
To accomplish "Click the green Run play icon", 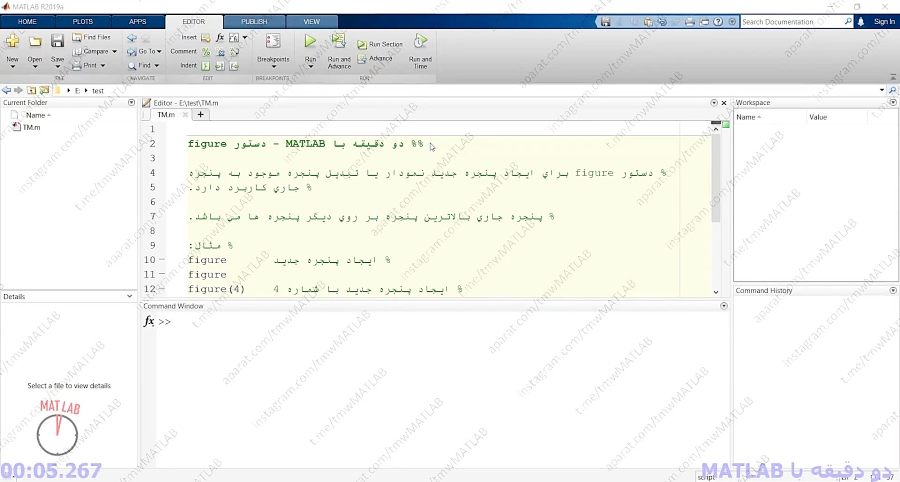I will [311, 41].
